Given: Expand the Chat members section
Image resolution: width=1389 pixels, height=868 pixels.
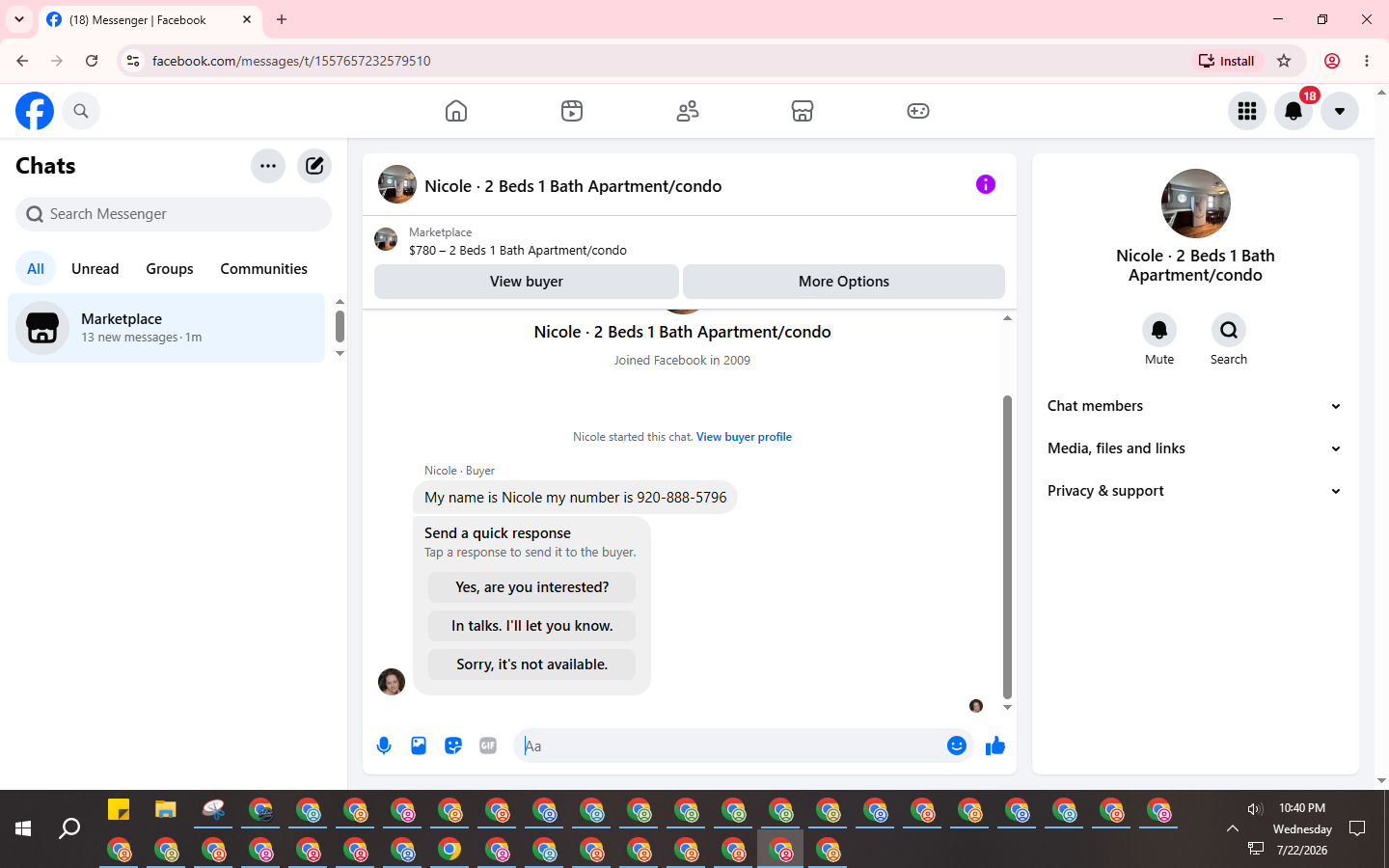Looking at the screenshot, I should (1195, 406).
